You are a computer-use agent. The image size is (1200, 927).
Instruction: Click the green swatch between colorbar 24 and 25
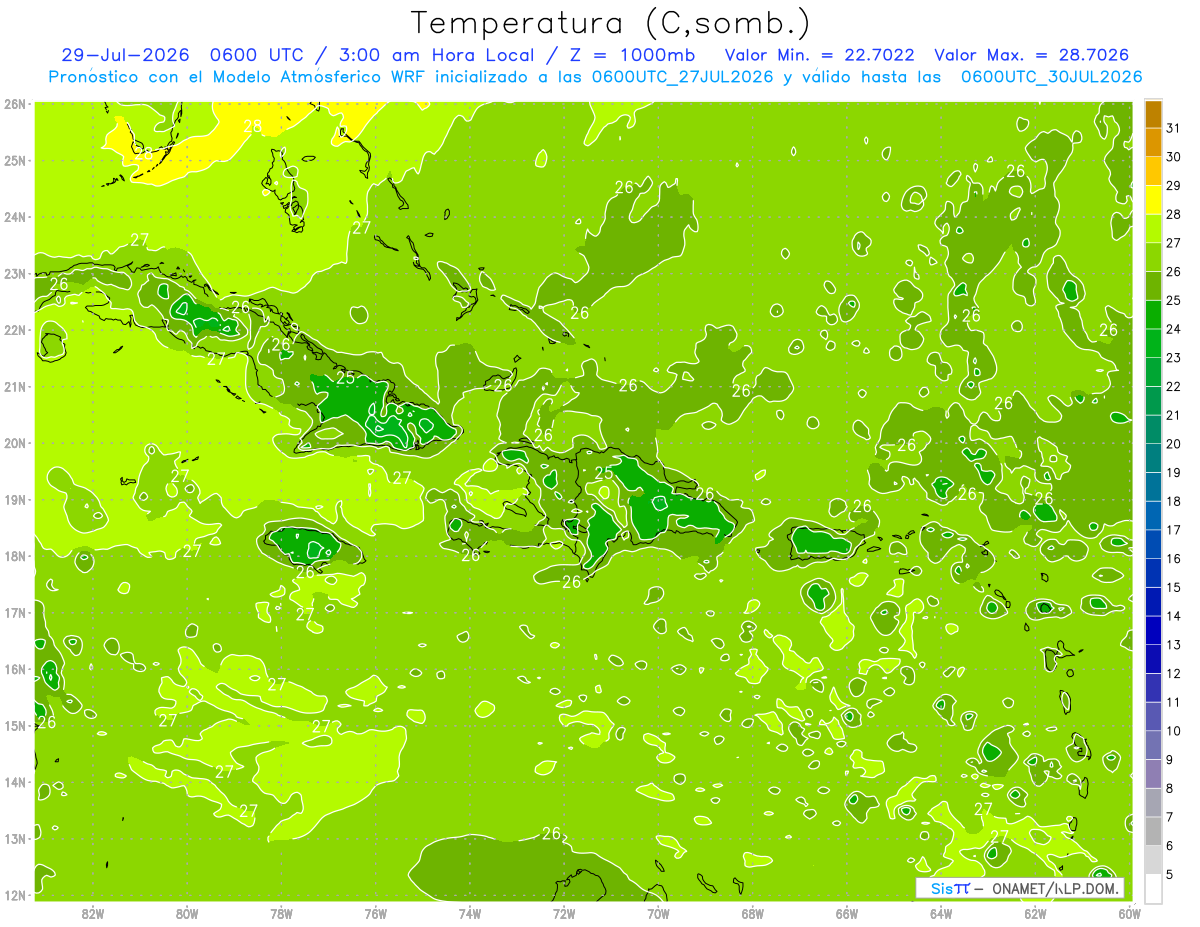1153,315
